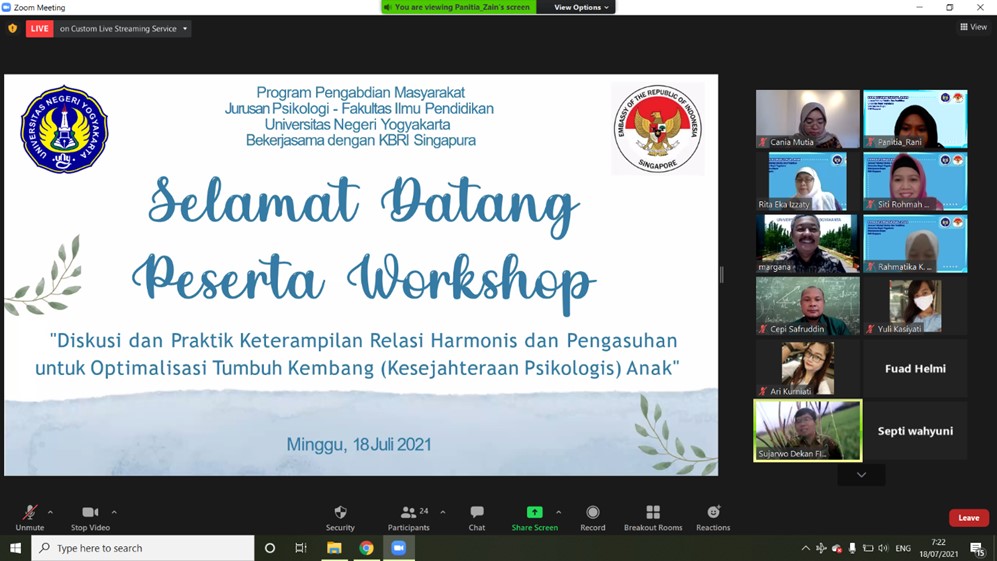Open File Explorer from the taskbar

334,548
